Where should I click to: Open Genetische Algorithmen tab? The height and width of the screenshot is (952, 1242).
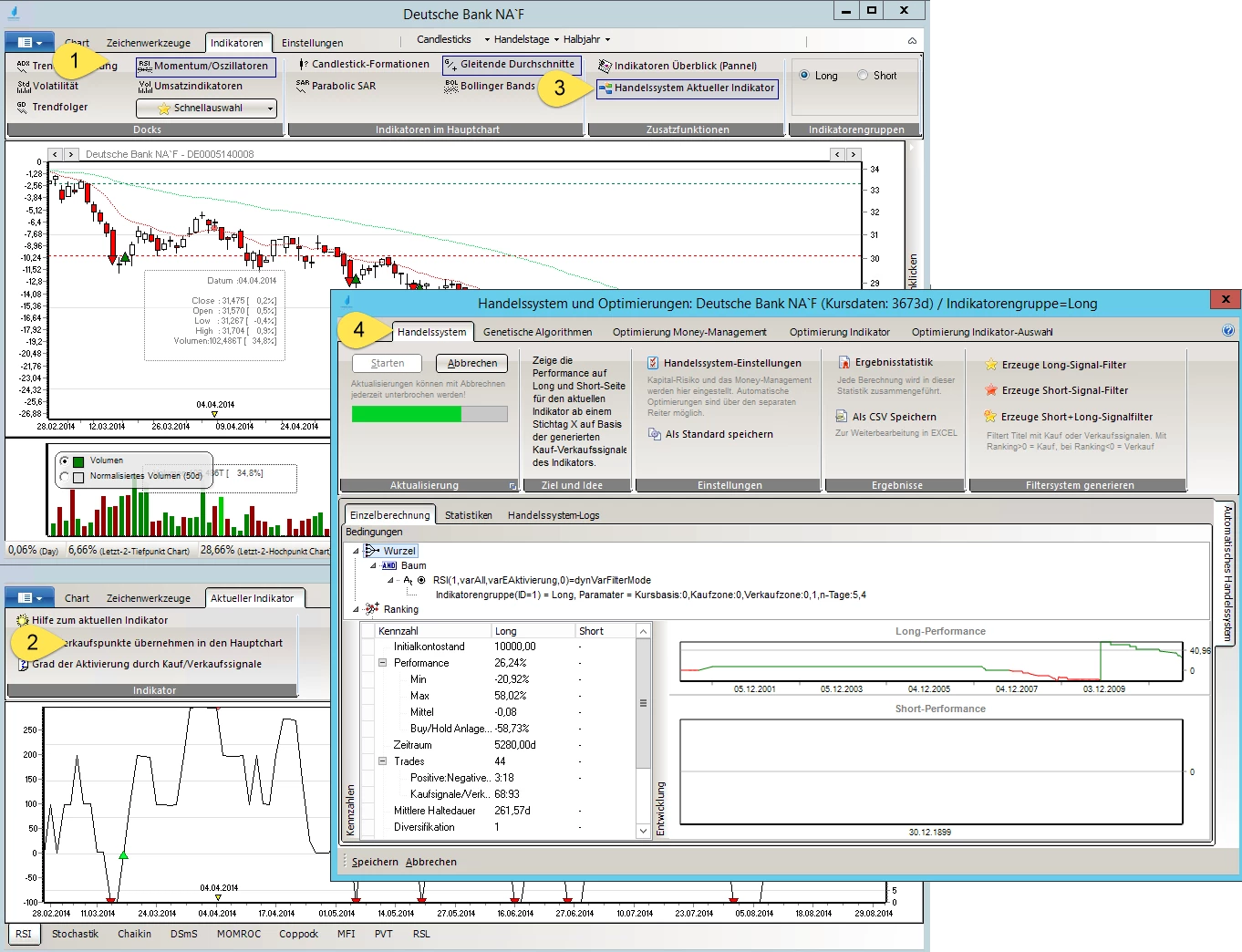coord(538,332)
